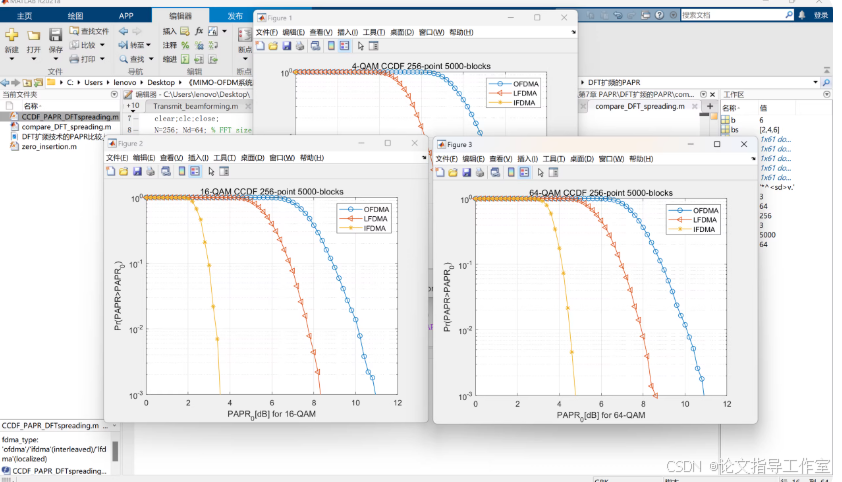
Task: Open 文件(F) menu in Figure 1
Action: 267,32
